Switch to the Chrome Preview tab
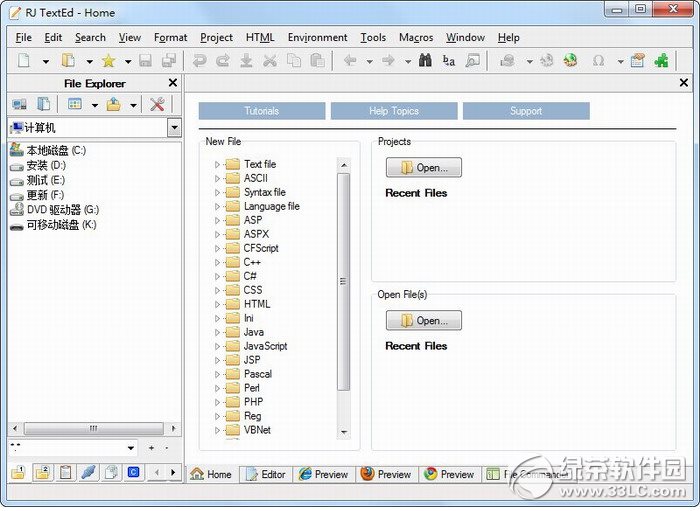This screenshot has width=700, height=511. tap(450, 474)
